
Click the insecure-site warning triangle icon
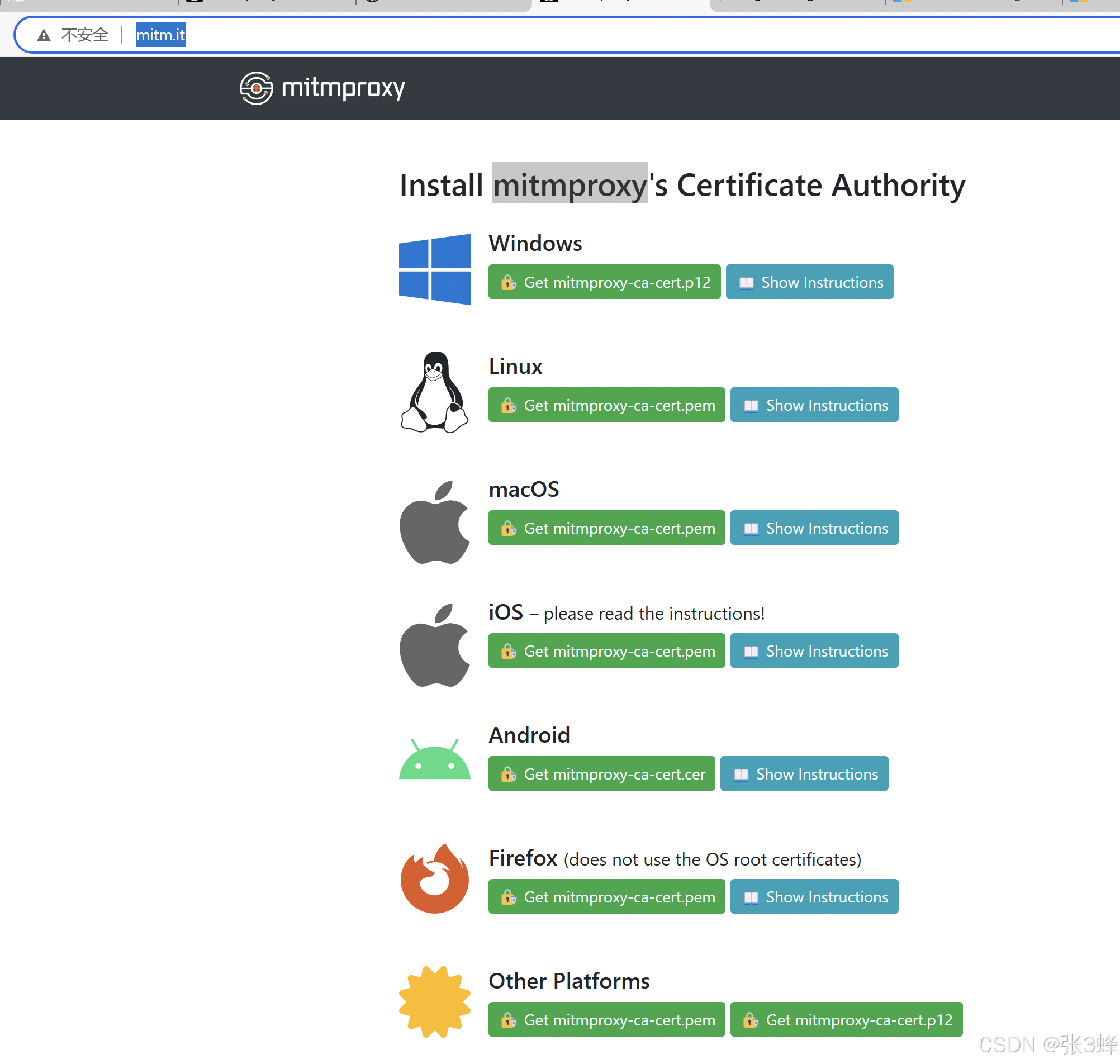44,35
